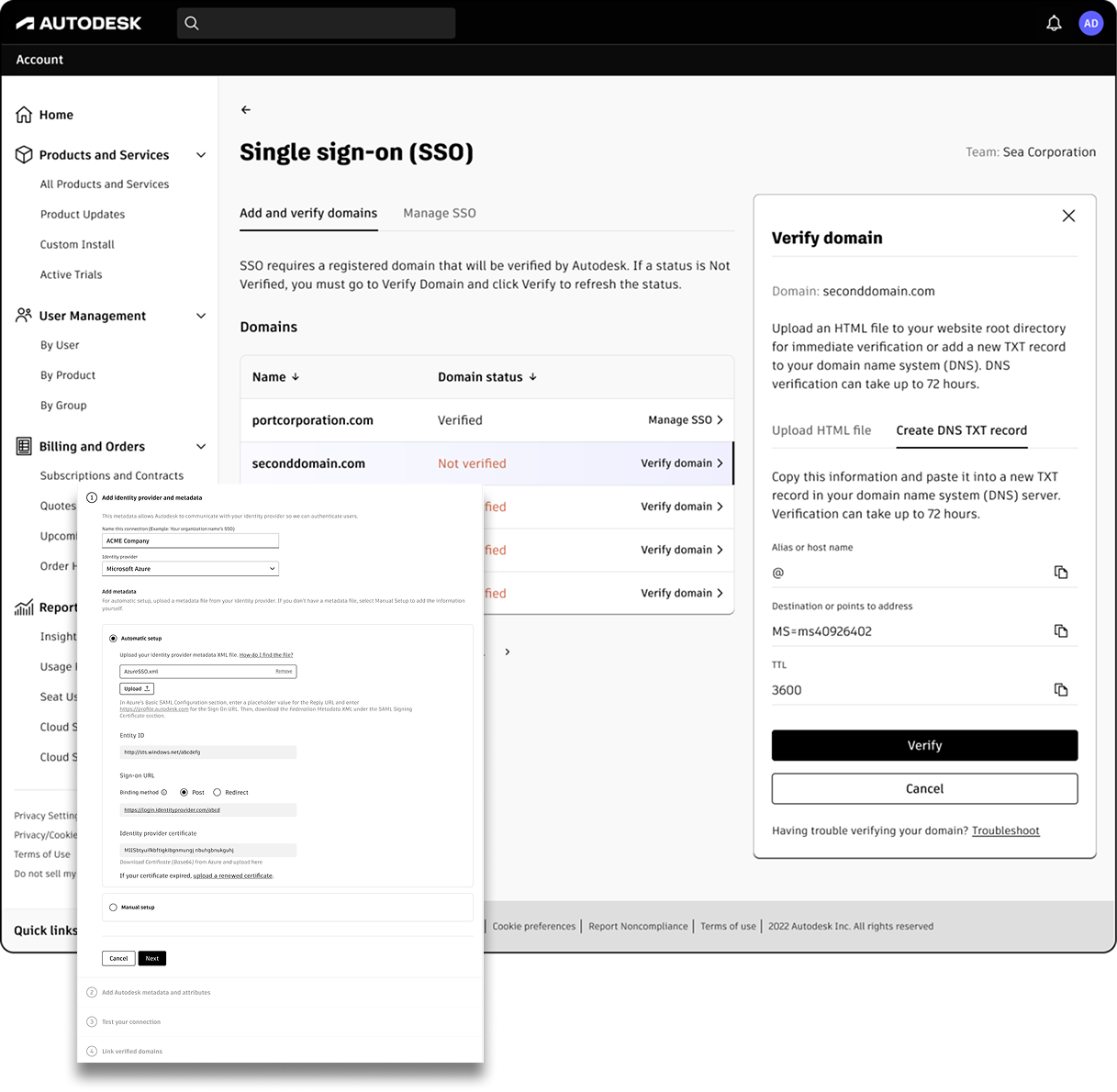1117x1092 pixels.
Task: Open Manage SSO for portcorporation.com
Action: pyautogui.click(x=686, y=420)
